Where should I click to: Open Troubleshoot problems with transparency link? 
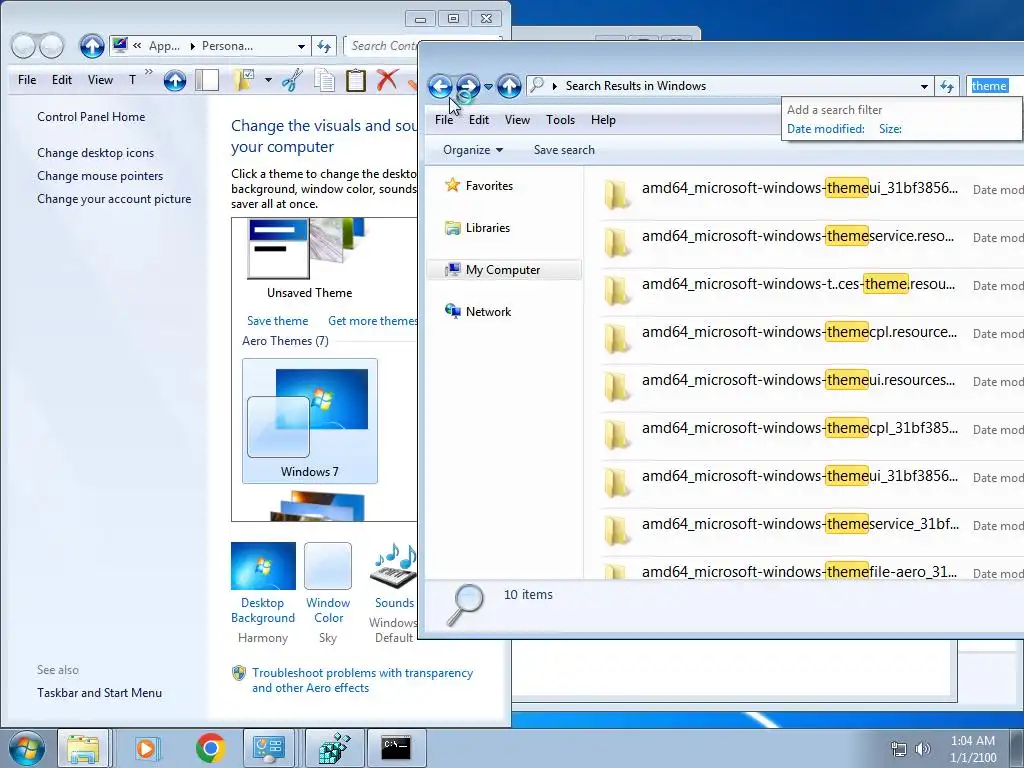coord(362,680)
